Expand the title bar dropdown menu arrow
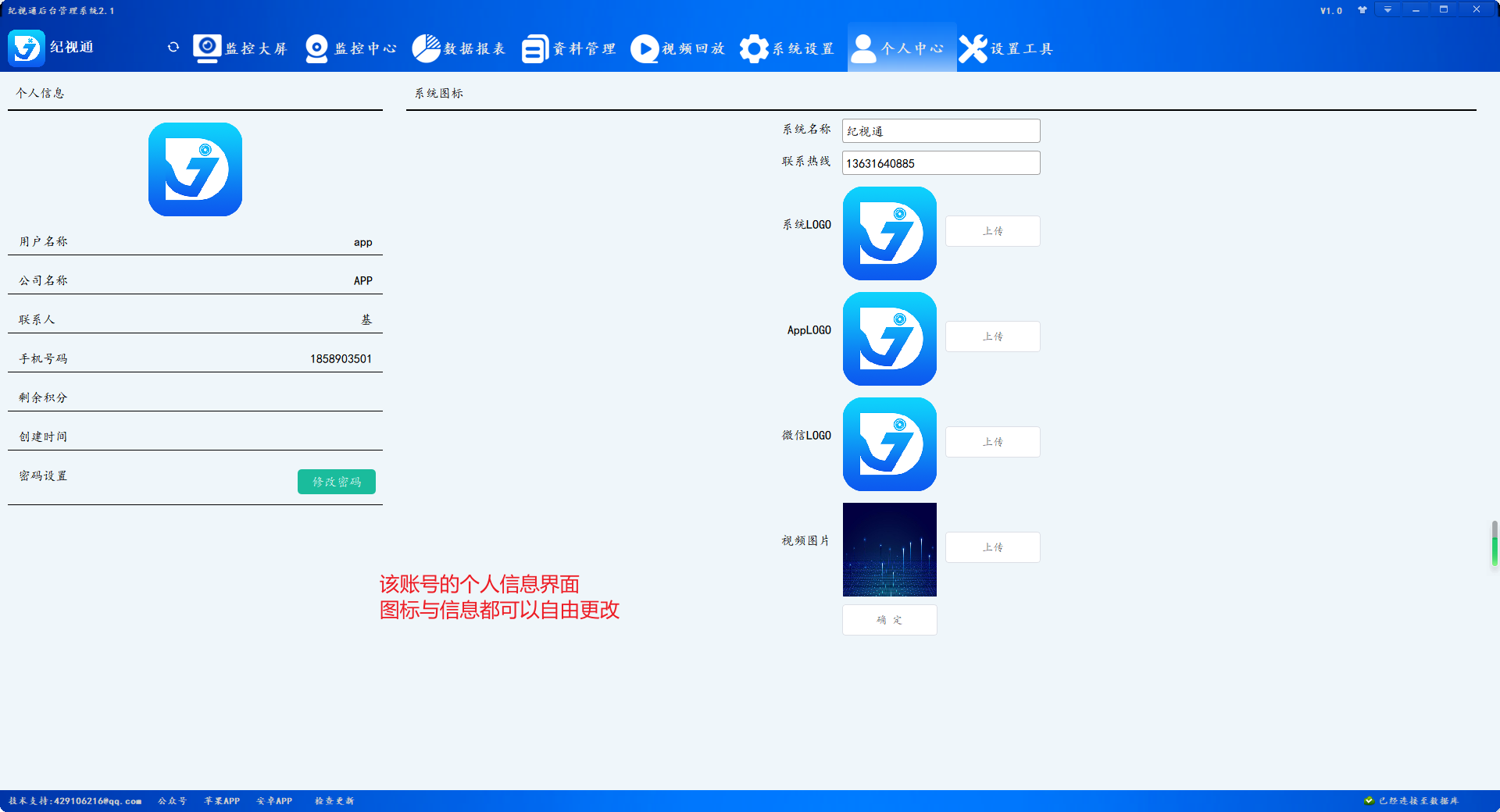Screen dimensions: 1500x812 pos(1387,10)
